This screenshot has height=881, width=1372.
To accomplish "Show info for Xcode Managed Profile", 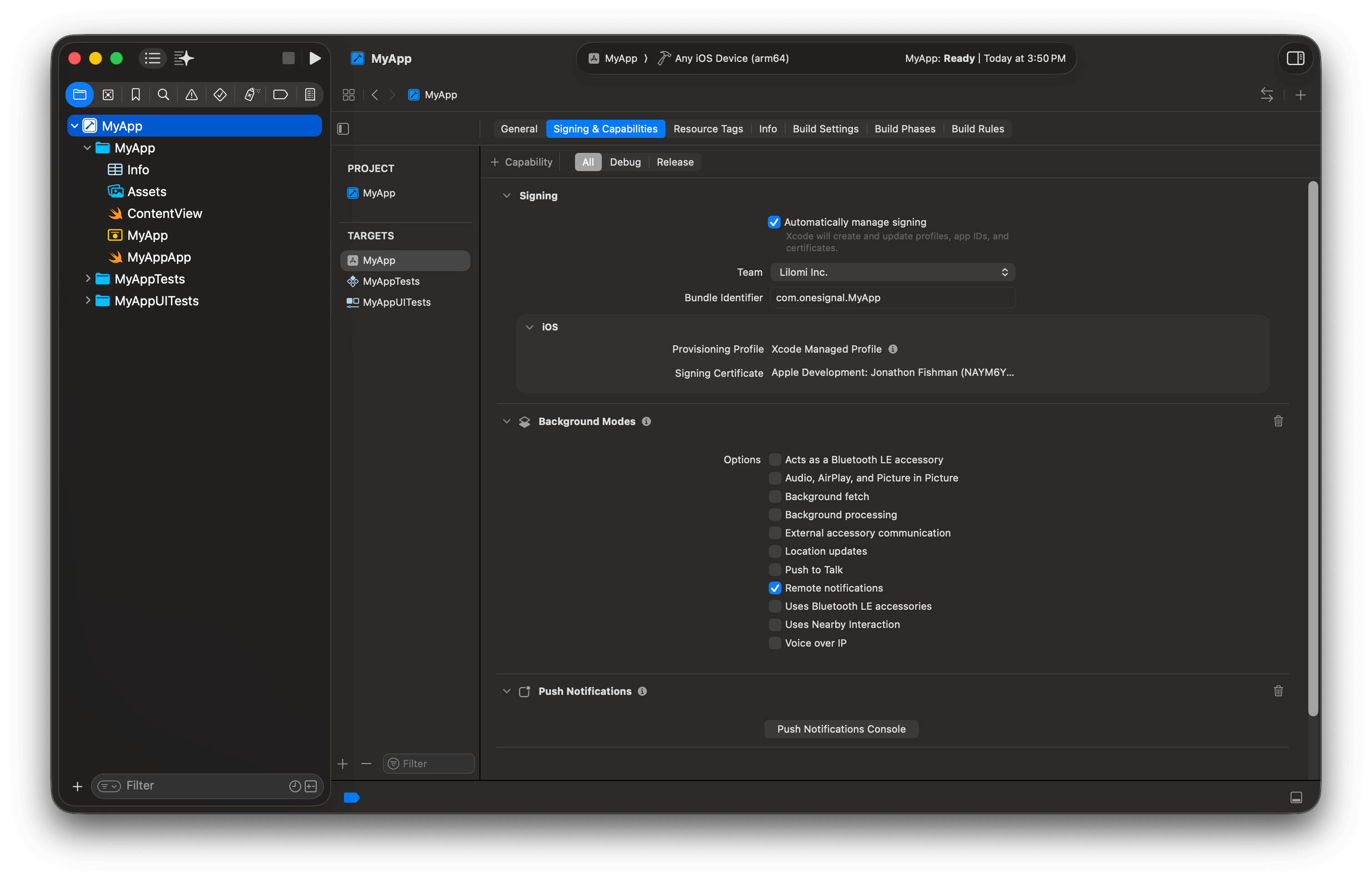I will click(893, 349).
